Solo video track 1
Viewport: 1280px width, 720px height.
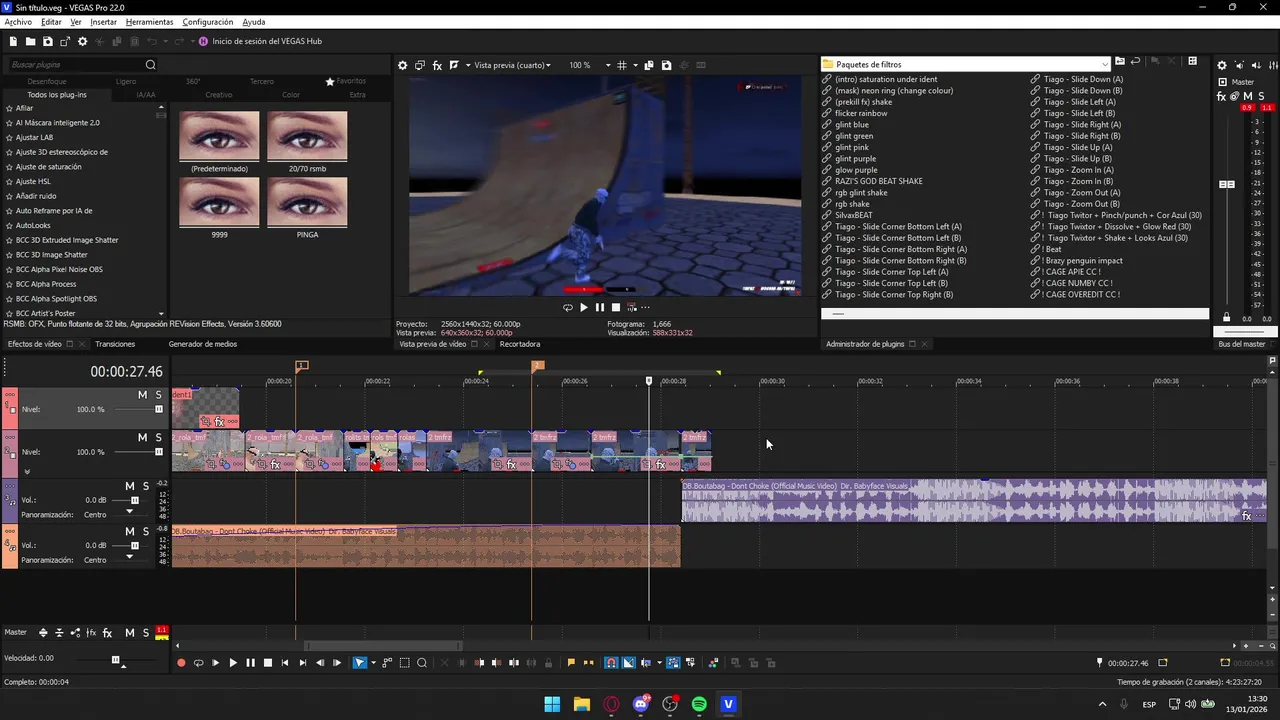(158, 395)
